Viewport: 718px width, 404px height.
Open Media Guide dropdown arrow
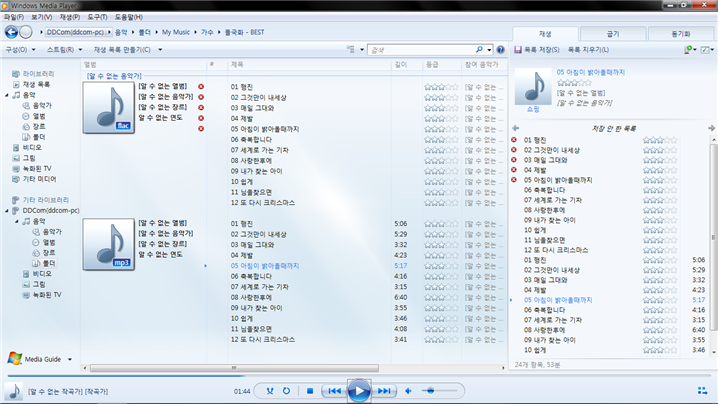[70, 359]
